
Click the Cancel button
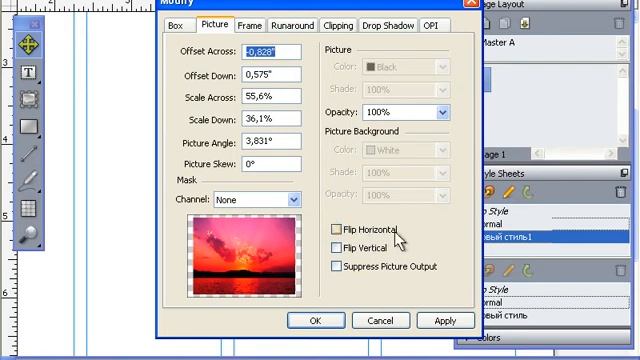(x=380, y=320)
